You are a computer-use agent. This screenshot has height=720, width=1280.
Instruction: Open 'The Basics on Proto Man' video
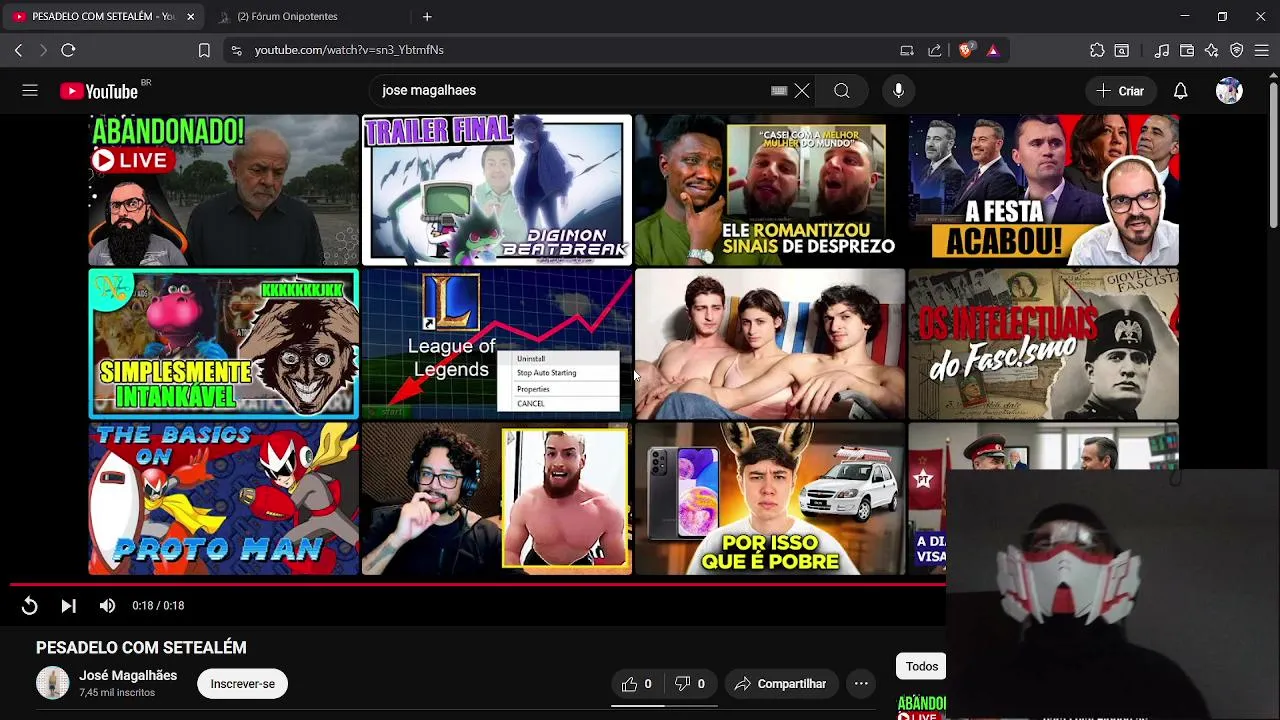click(223, 499)
